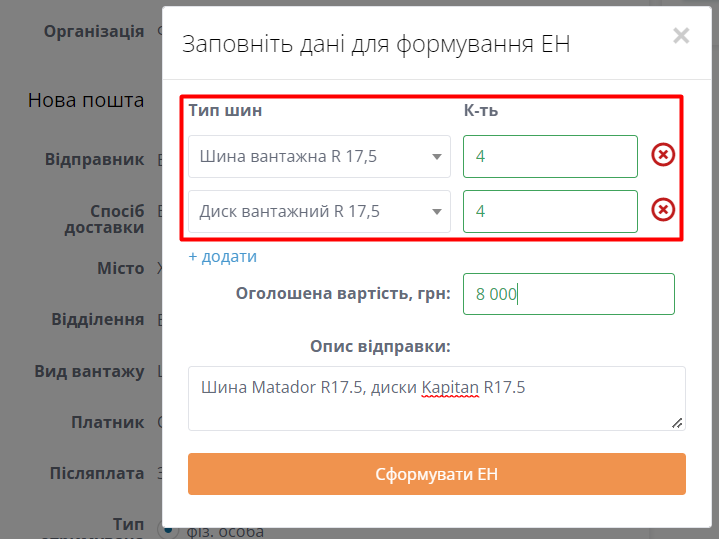Click the К-ть column header
The image size is (719, 539).
(481, 110)
